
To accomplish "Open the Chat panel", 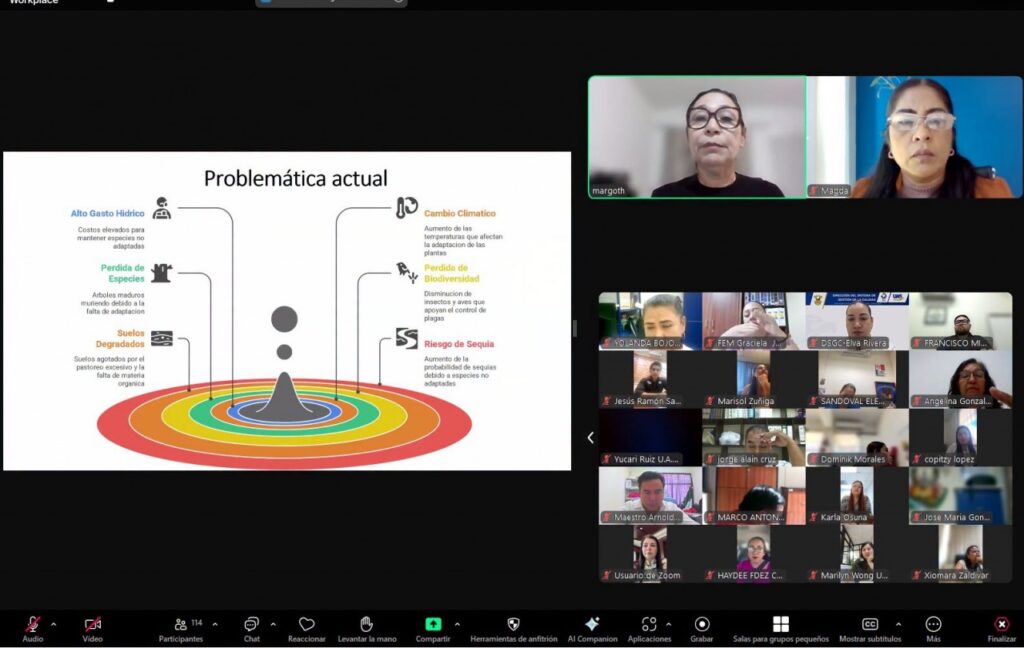I will coord(251,630).
